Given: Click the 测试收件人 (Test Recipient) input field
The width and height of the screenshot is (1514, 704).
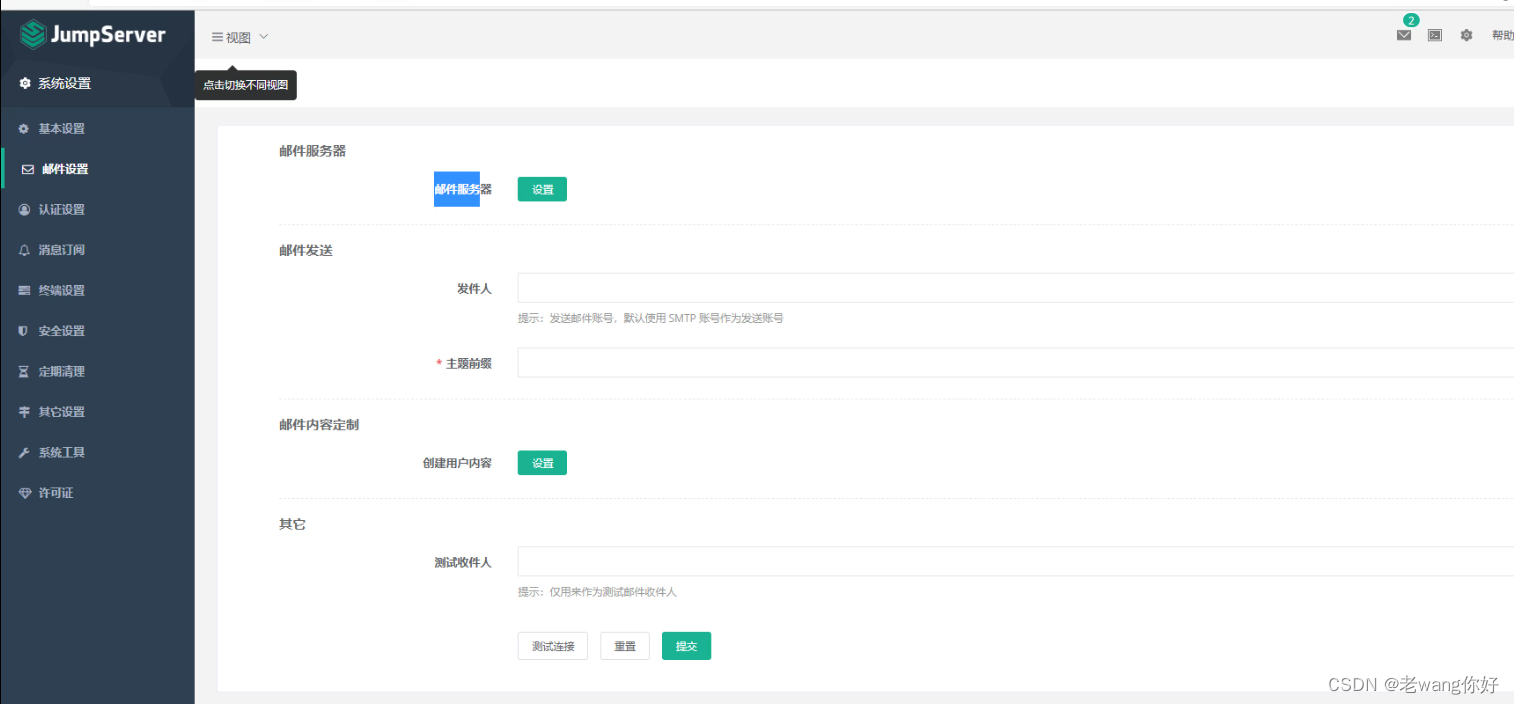Looking at the screenshot, I should tap(800, 561).
